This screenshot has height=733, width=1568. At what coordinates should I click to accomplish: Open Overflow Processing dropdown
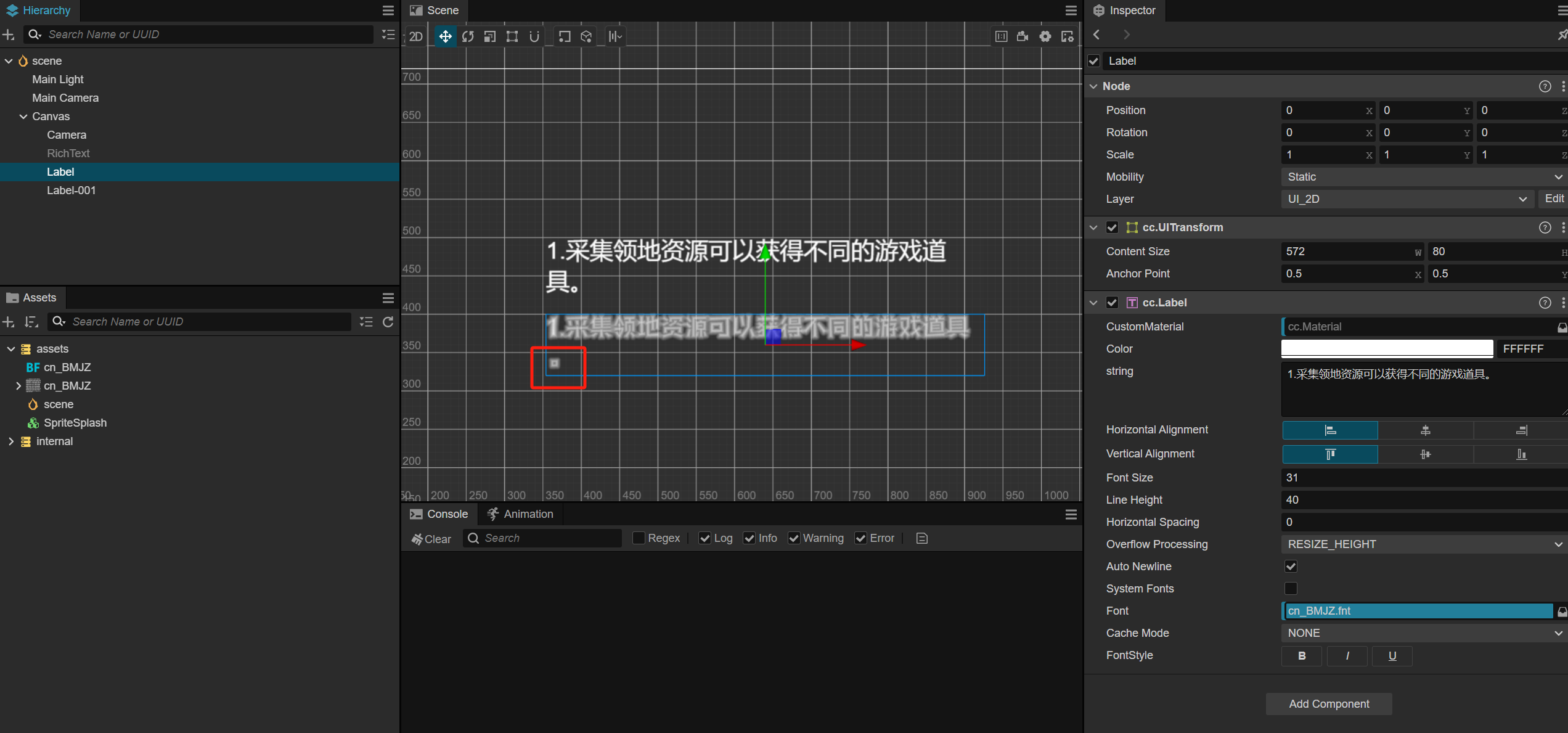click(1424, 544)
